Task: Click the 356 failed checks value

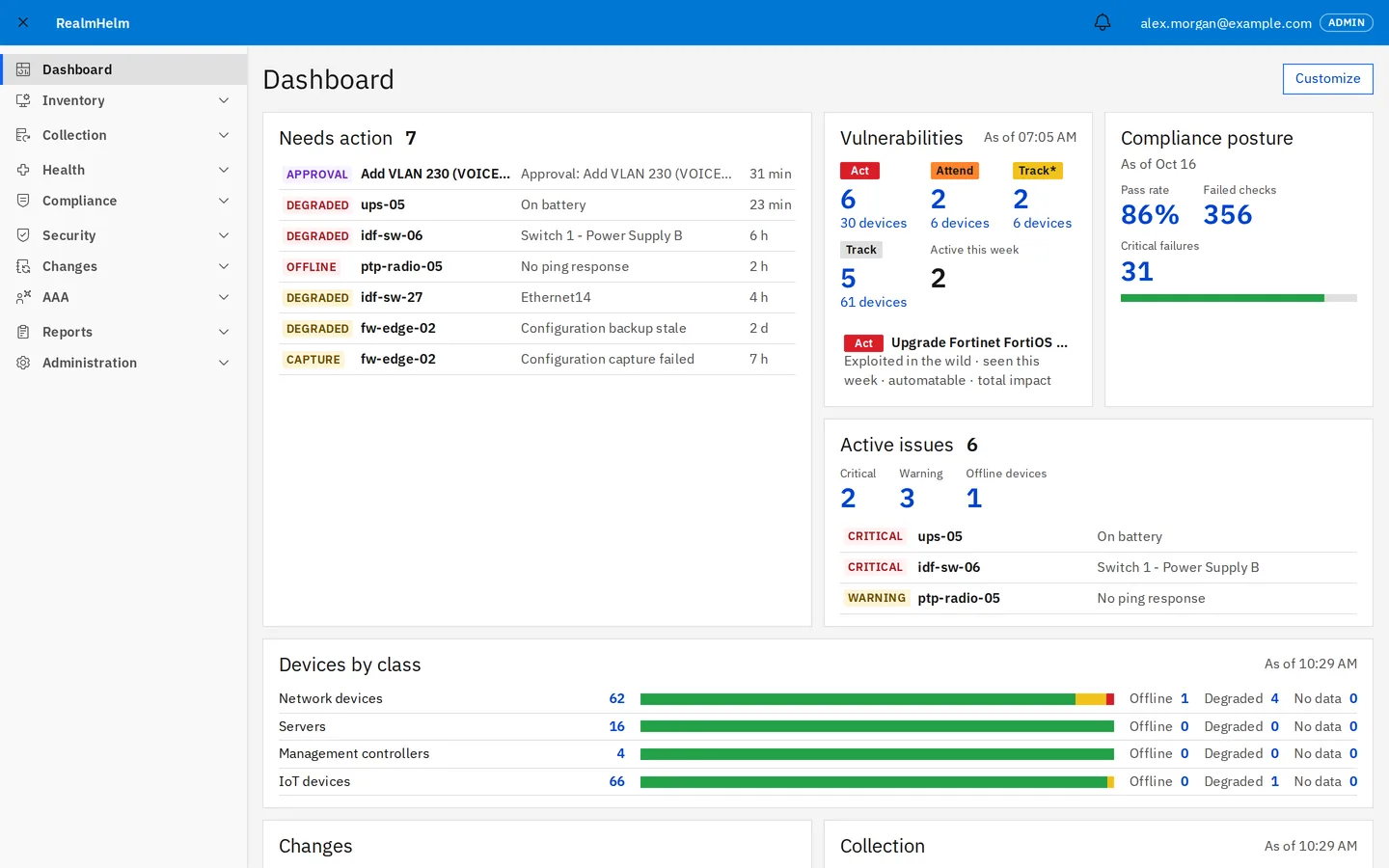Action: tap(1227, 214)
